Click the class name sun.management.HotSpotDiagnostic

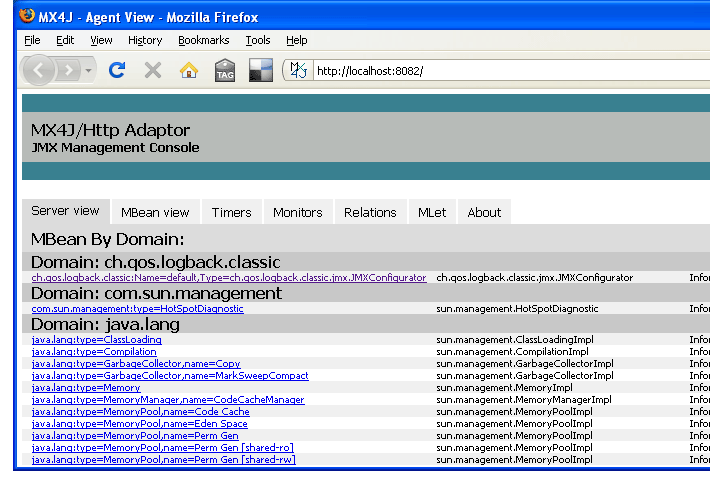(x=517, y=308)
